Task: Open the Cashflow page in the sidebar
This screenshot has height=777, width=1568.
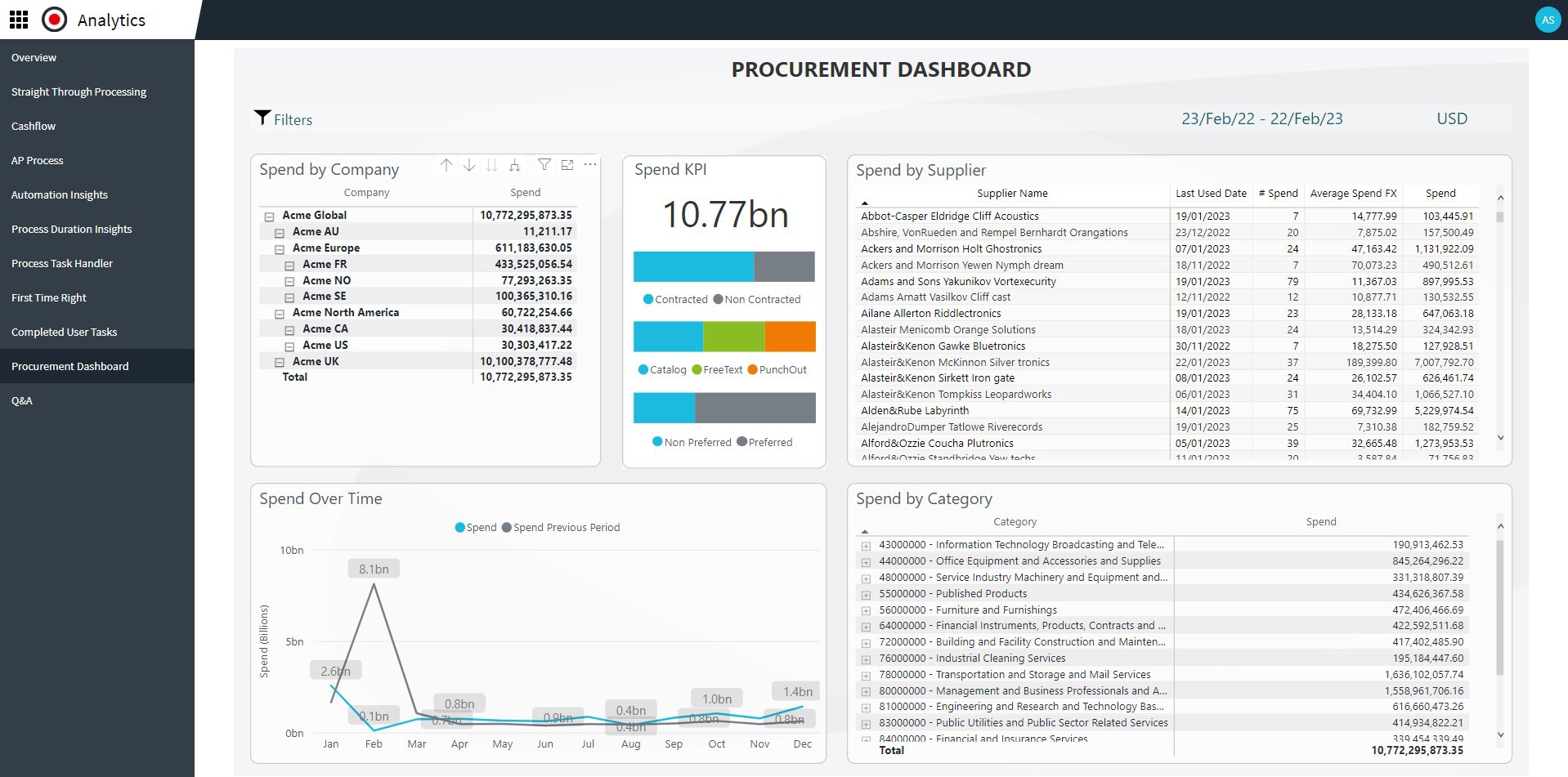Action: (34, 126)
